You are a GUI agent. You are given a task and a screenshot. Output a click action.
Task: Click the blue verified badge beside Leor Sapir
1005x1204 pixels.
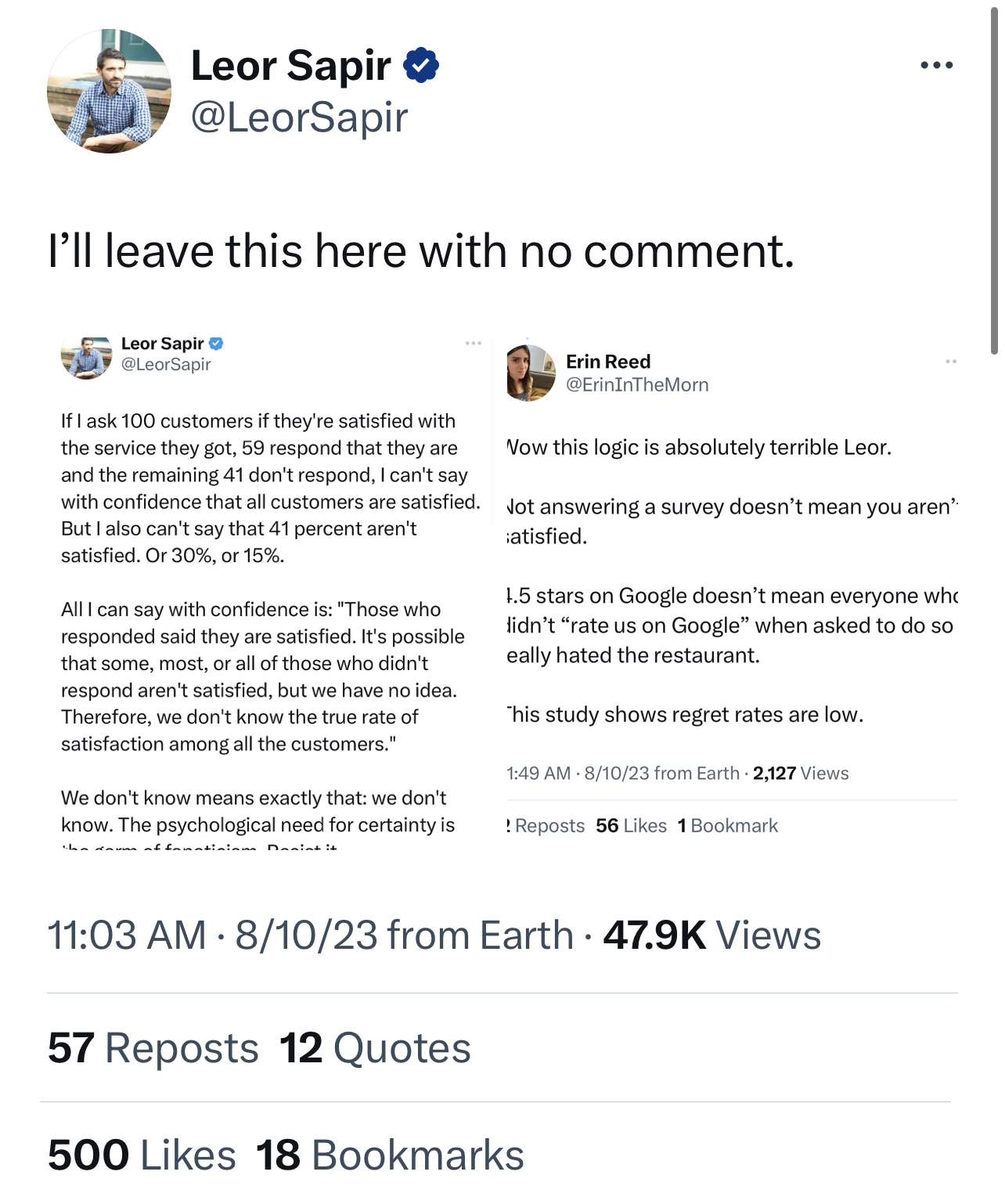[421, 65]
